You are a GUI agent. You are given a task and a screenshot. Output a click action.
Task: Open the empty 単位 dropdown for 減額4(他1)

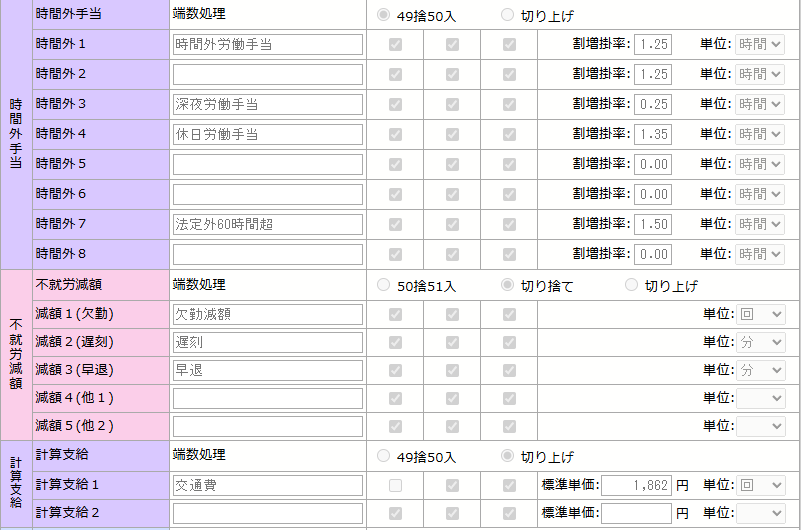click(760, 398)
